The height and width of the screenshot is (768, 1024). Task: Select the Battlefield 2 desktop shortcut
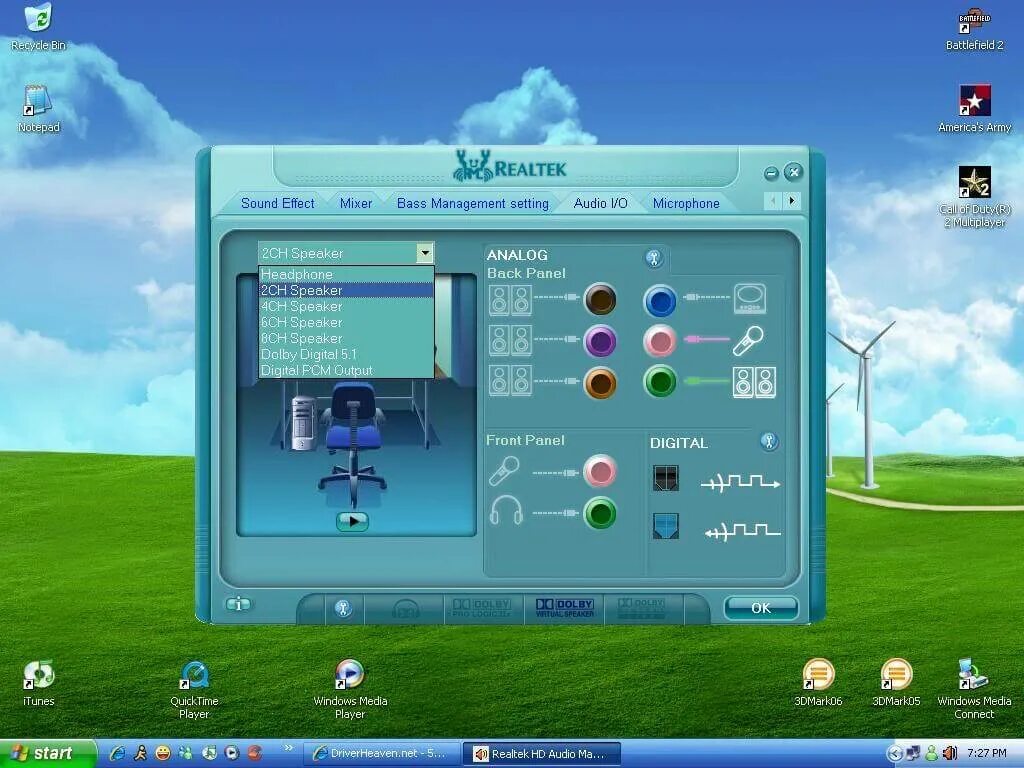[x=974, y=29]
